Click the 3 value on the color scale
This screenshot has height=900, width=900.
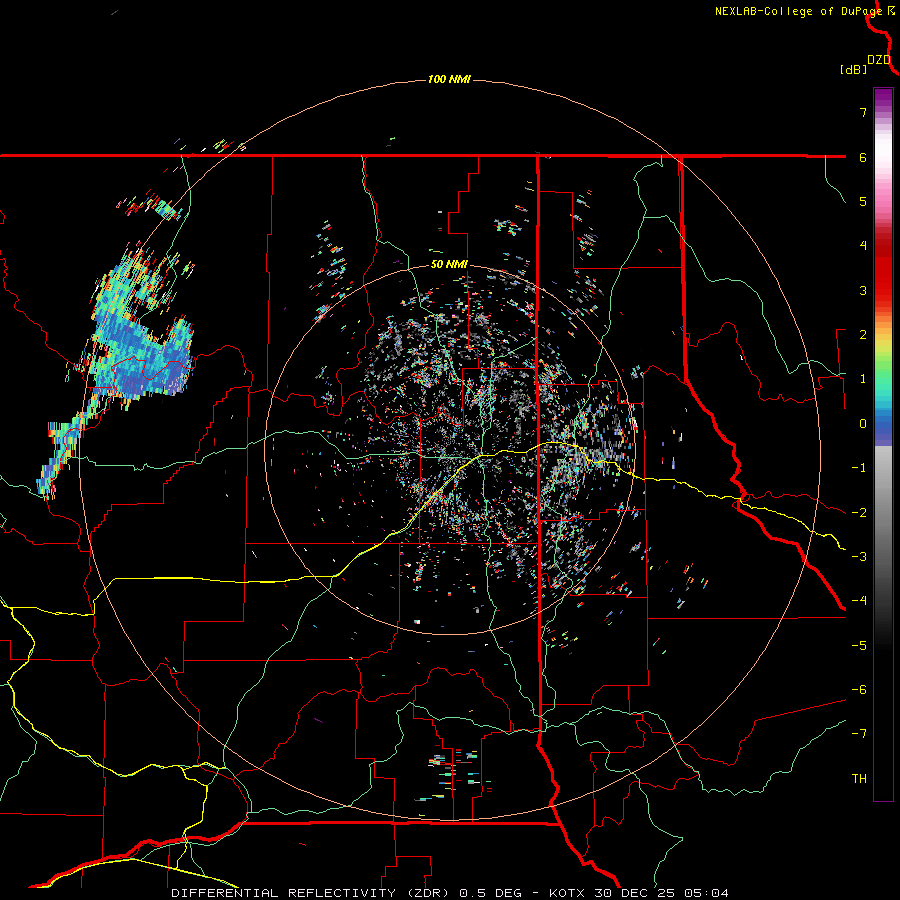click(x=863, y=290)
